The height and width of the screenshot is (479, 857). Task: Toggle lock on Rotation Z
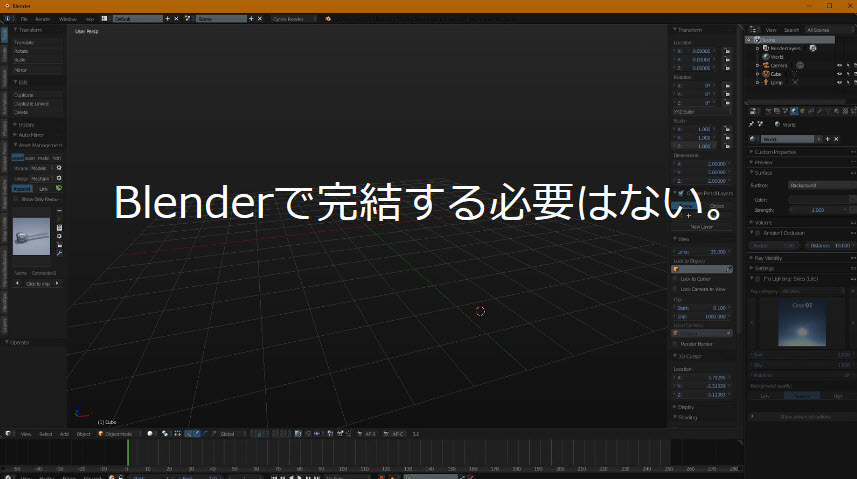(x=727, y=103)
